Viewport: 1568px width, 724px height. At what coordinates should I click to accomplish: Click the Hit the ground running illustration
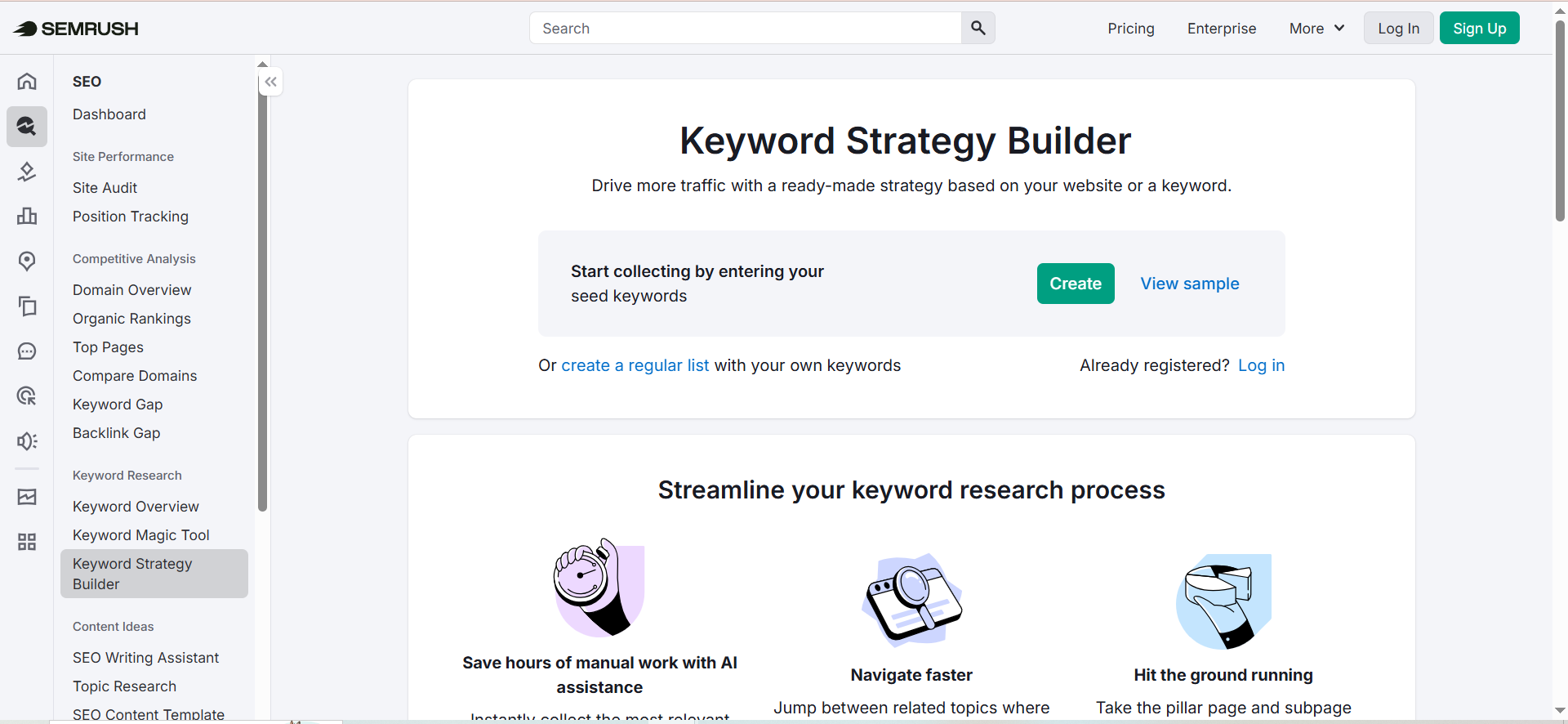[1223, 601]
